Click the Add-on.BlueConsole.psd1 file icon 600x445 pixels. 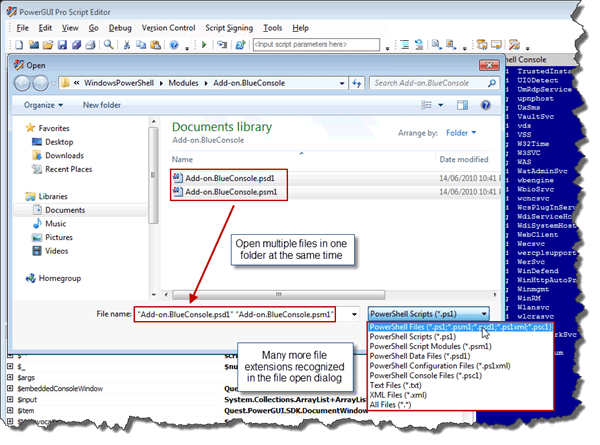178,177
